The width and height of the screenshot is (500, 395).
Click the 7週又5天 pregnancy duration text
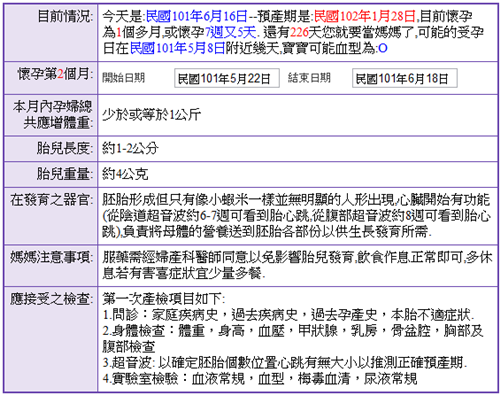230,32
